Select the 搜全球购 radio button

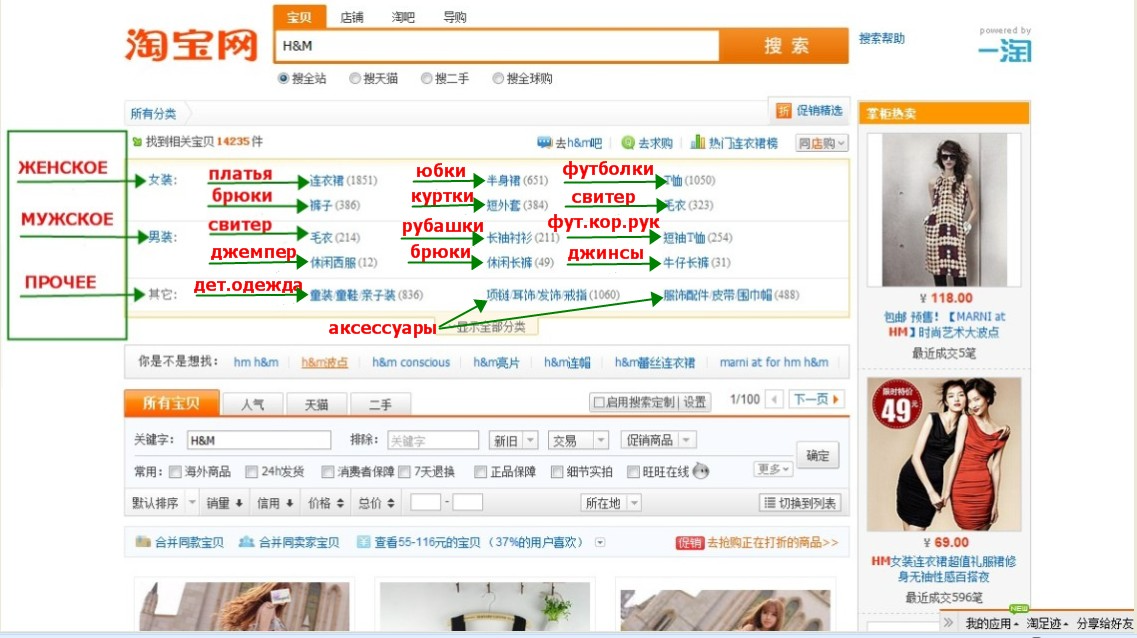[x=497, y=78]
